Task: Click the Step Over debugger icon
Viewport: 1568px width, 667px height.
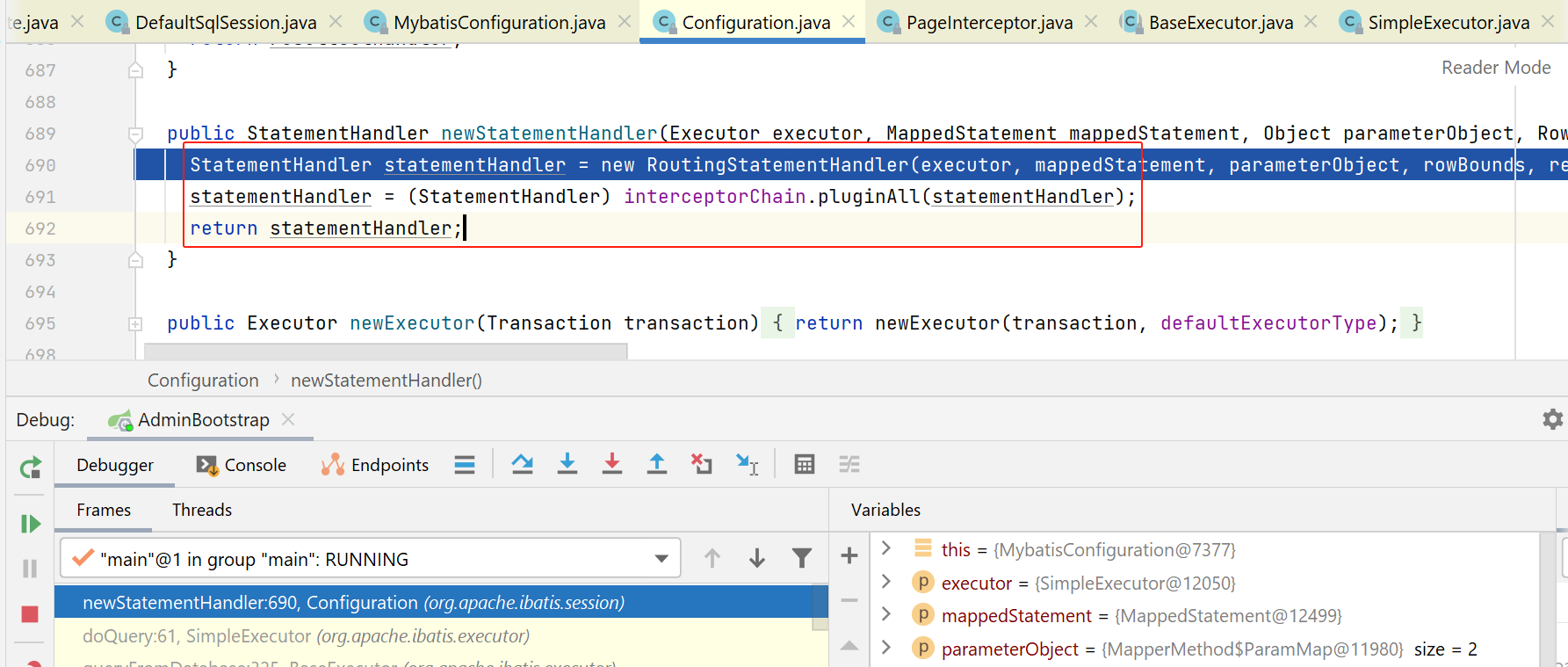Action: click(523, 464)
